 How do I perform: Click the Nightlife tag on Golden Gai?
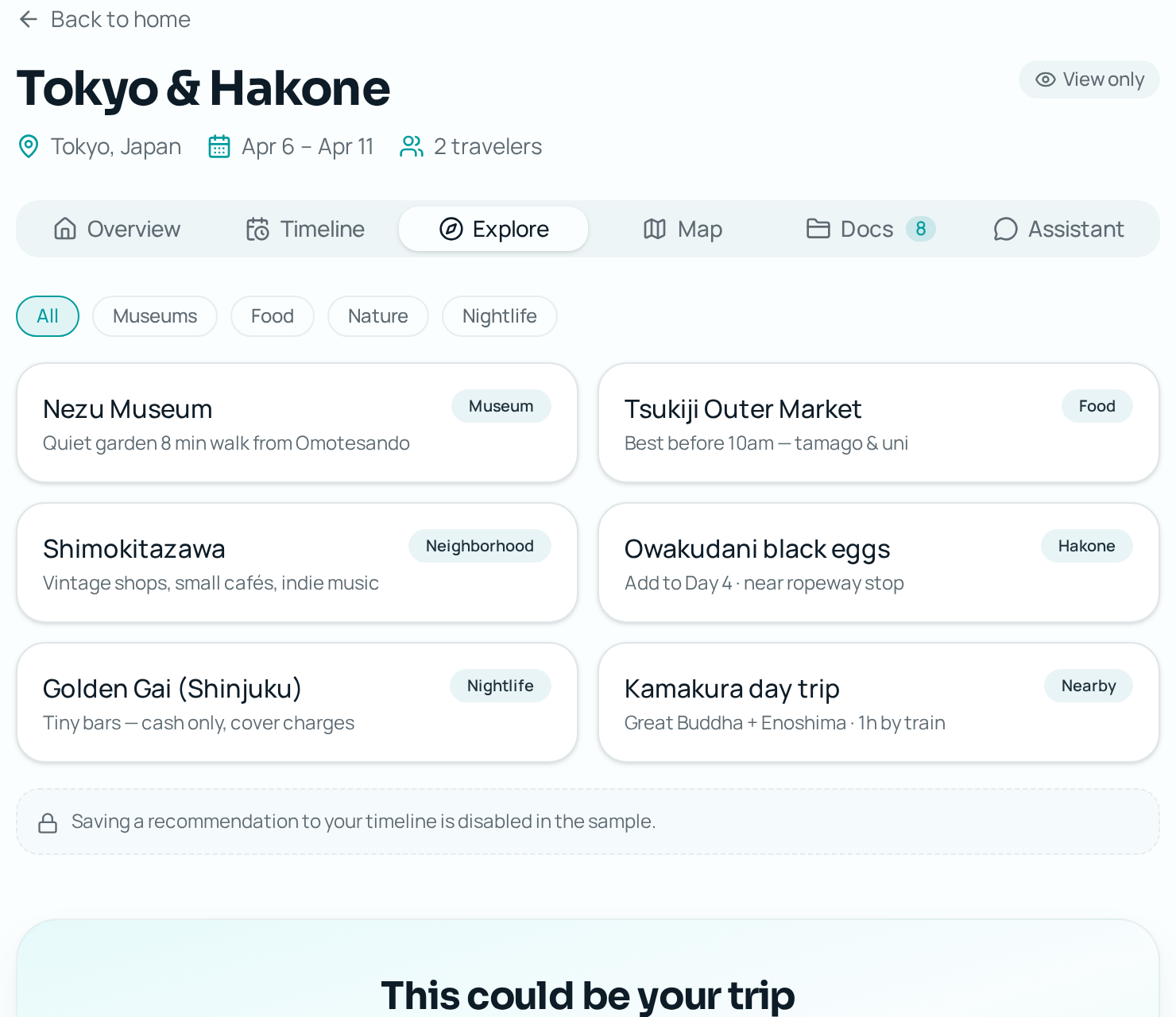501,686
